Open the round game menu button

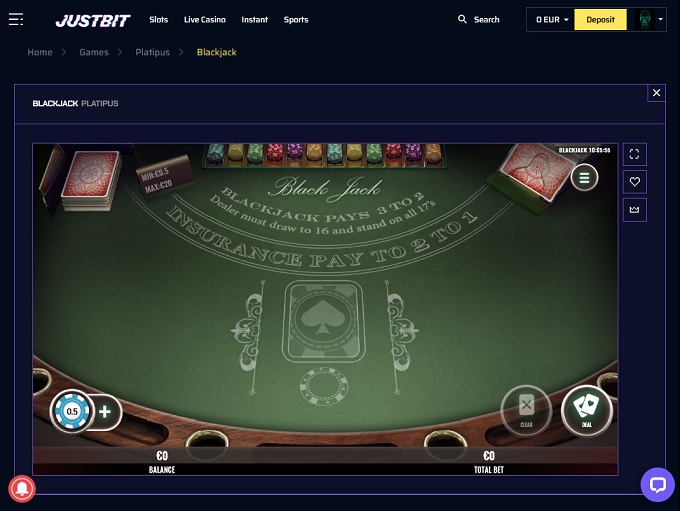[x=584, y=177]
